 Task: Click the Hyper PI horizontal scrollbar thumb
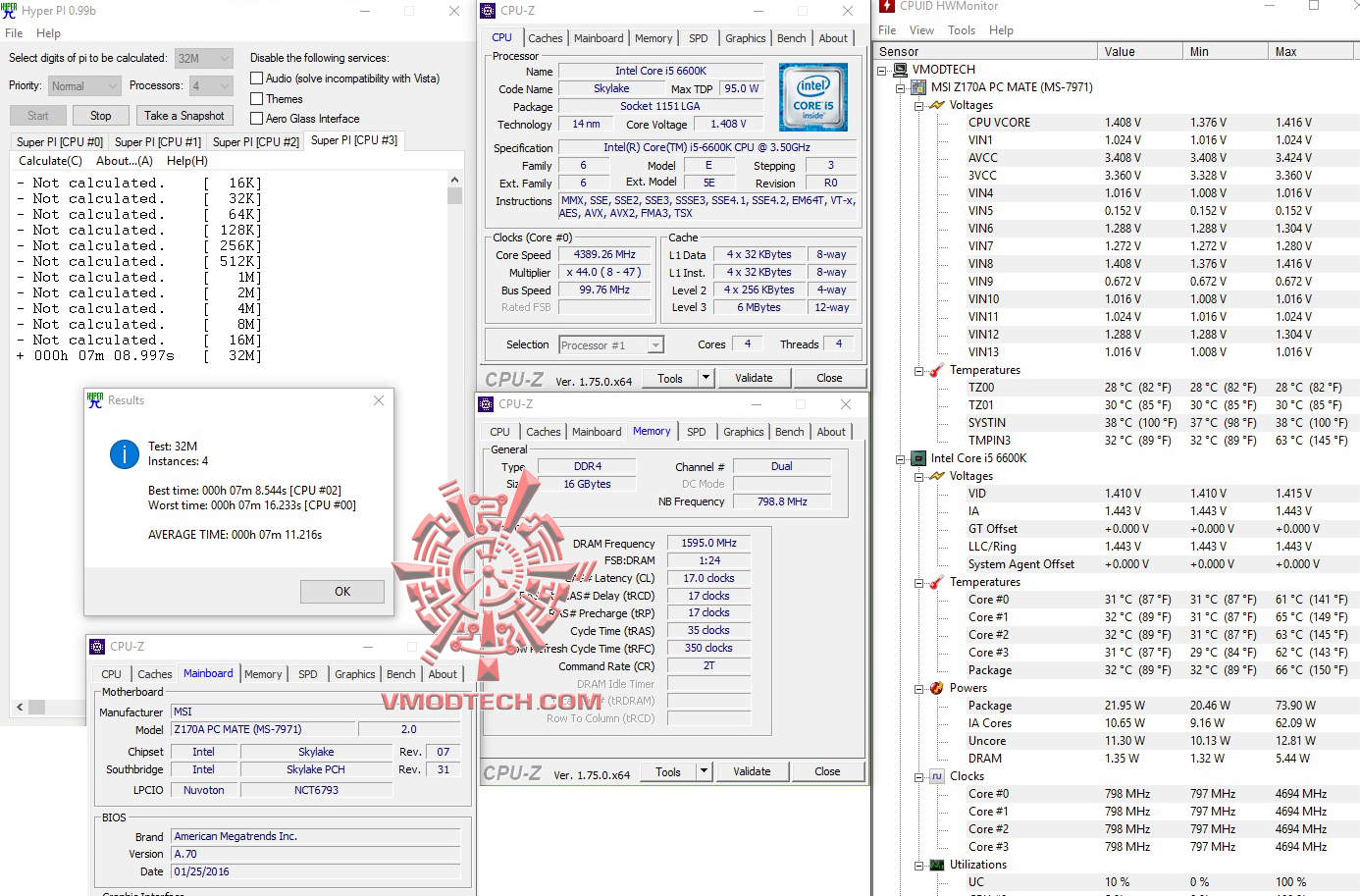pos(37,707)
